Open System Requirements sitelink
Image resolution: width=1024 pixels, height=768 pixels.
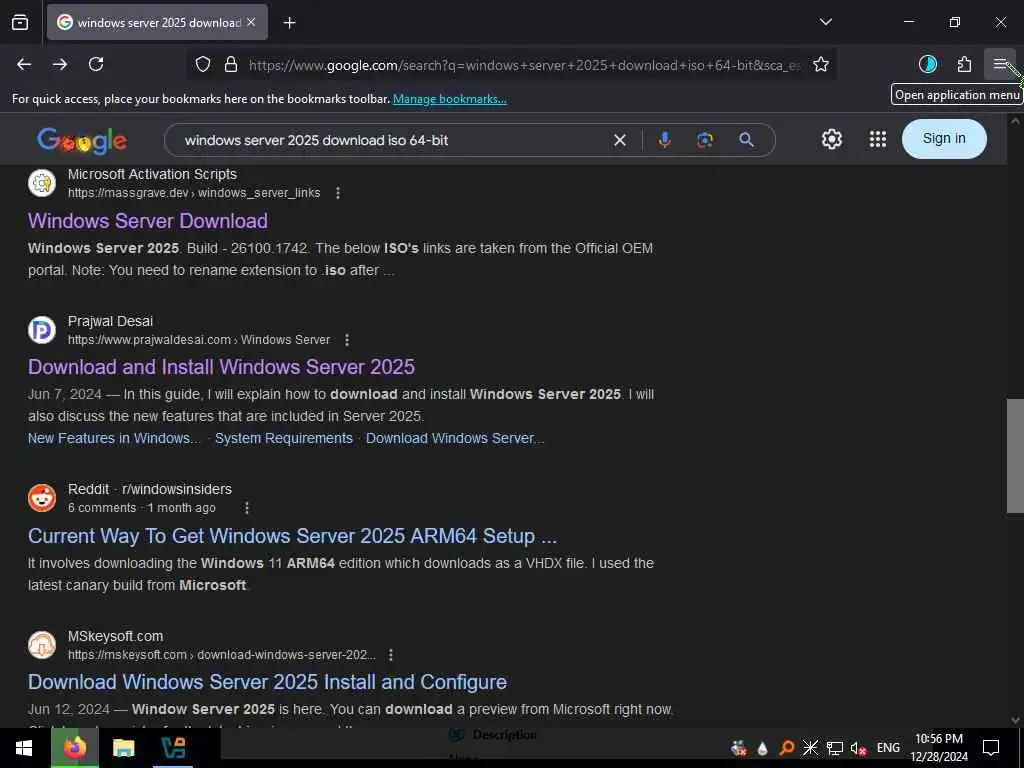[x=283, y=438]
